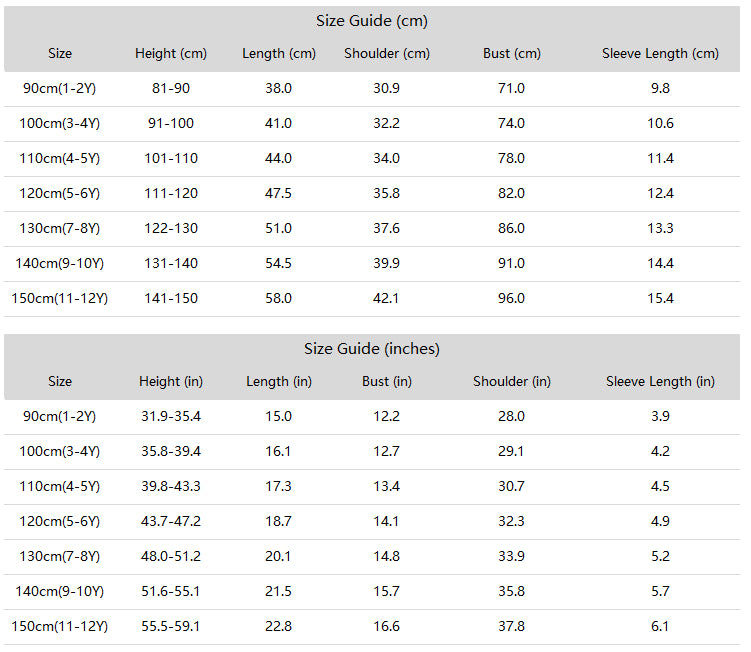Click the 110cm(4-5Y) row in inches table

372,487
